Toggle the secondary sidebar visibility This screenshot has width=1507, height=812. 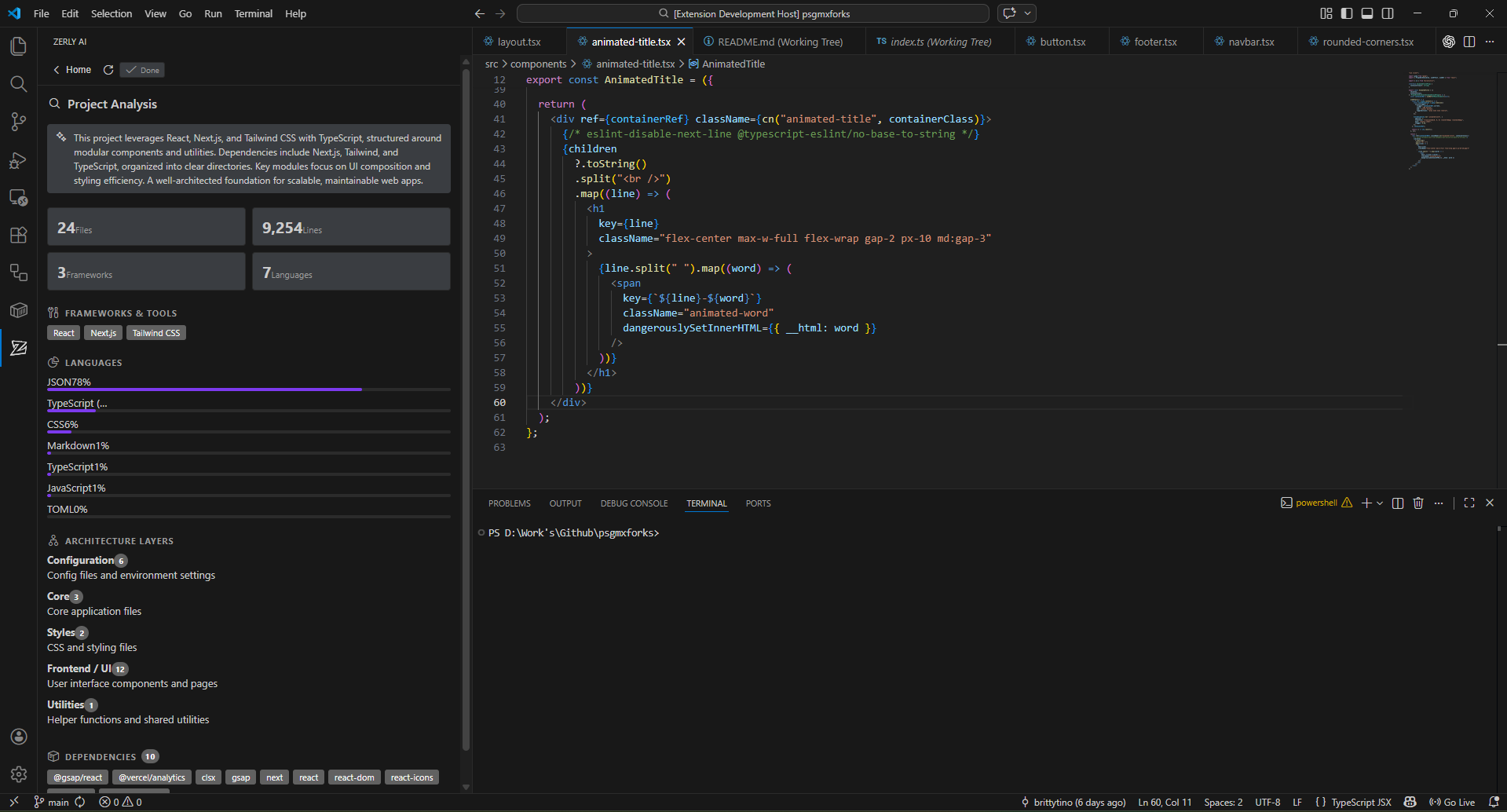(1388, 13)
